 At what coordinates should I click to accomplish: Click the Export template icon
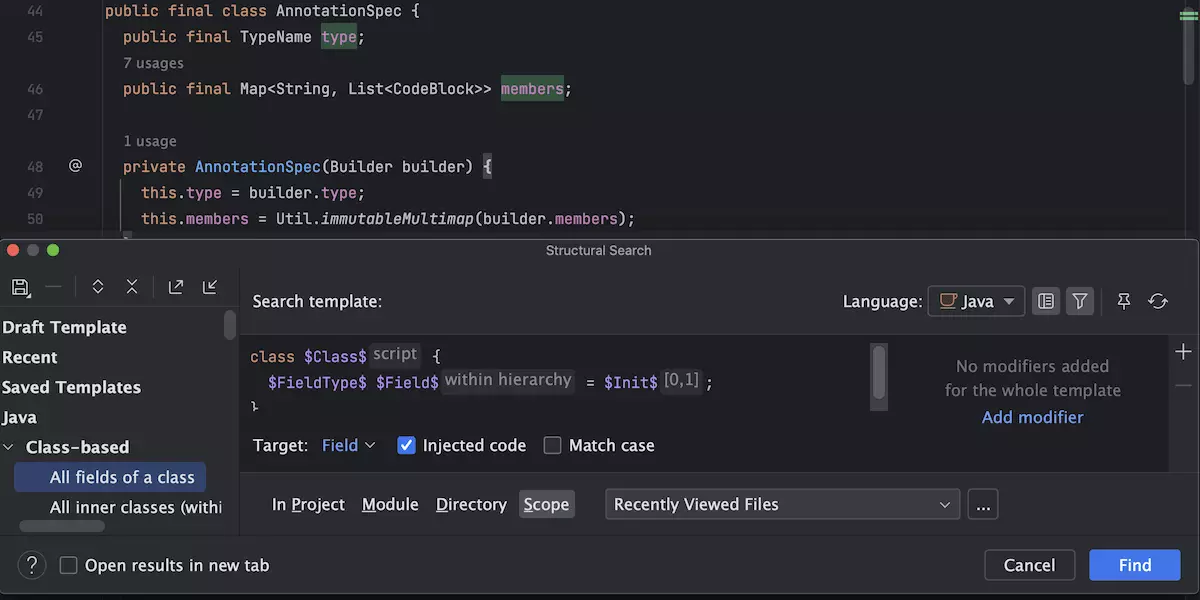(x=176, y=287)
